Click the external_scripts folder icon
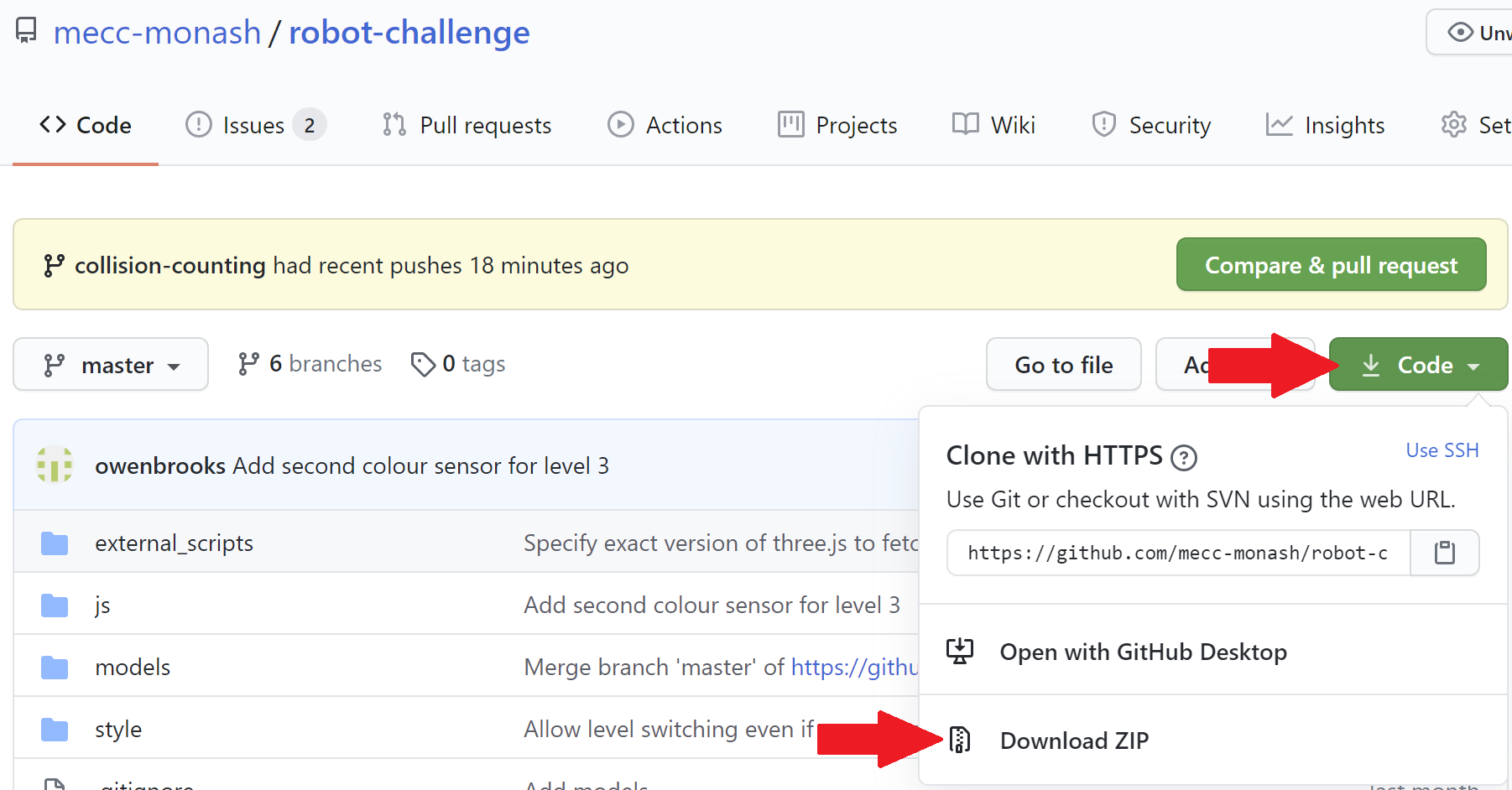Screen dimensions: 1512x790 pyautogui.click(x=55, y=543)
